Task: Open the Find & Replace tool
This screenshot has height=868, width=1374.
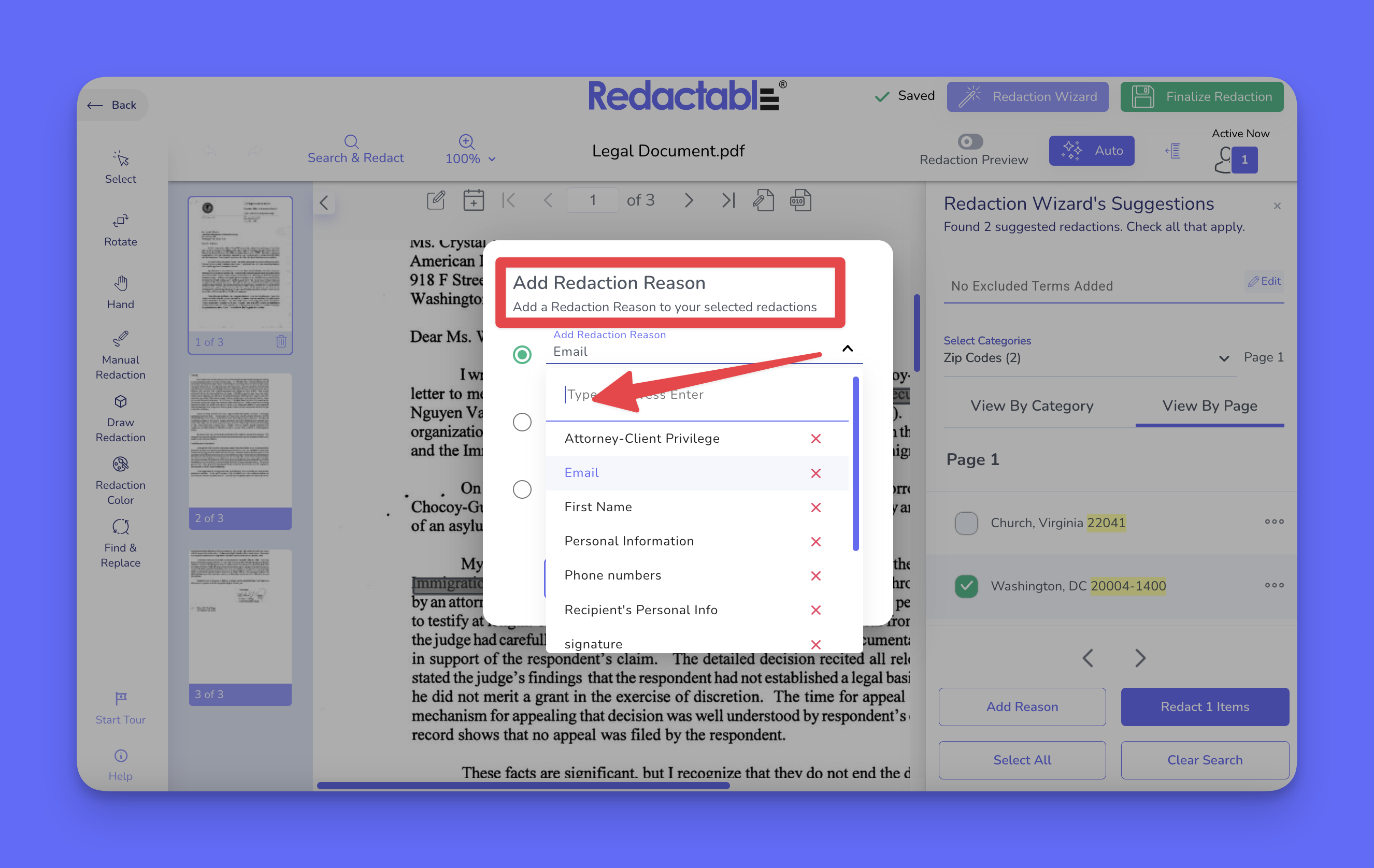Action: pyautogui.click(x=120, y=543)
